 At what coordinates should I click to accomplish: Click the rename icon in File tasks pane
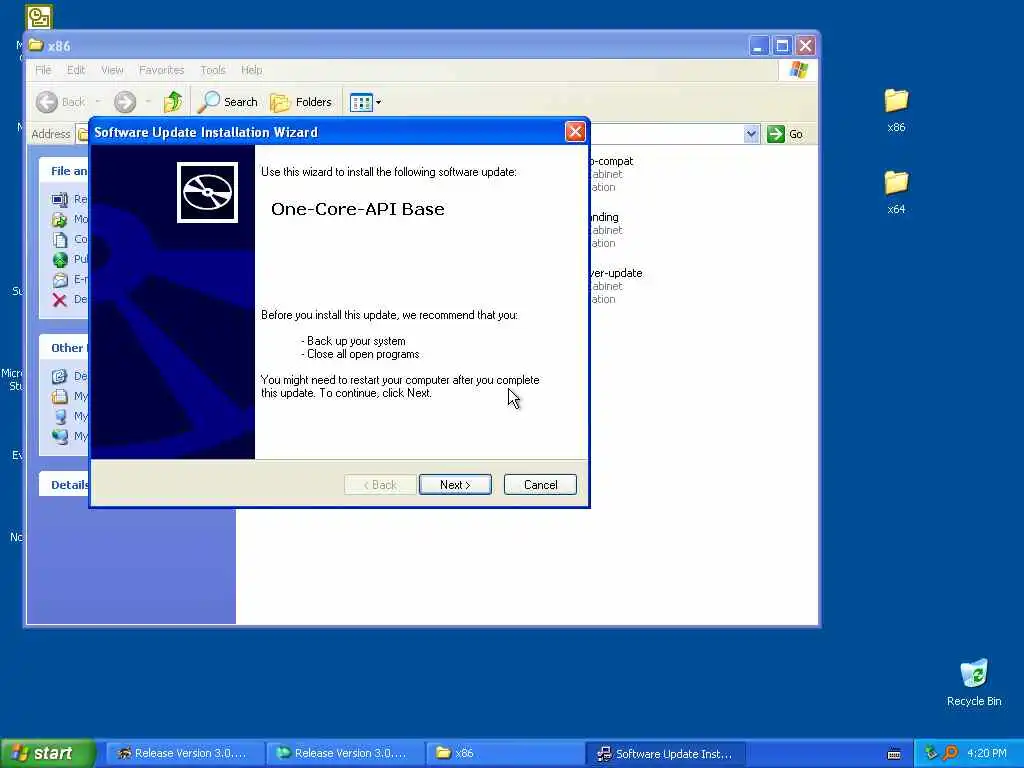coord(59,199)
